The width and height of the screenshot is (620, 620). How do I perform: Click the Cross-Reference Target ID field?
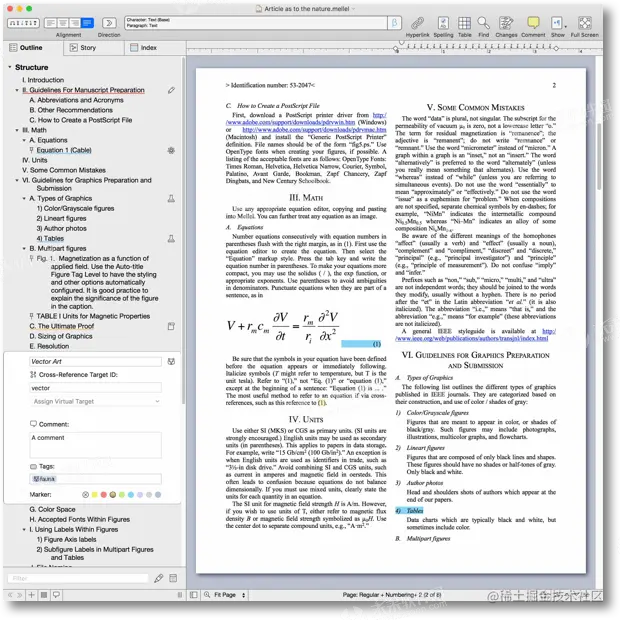pyautogui.click(x=95, y=388)
